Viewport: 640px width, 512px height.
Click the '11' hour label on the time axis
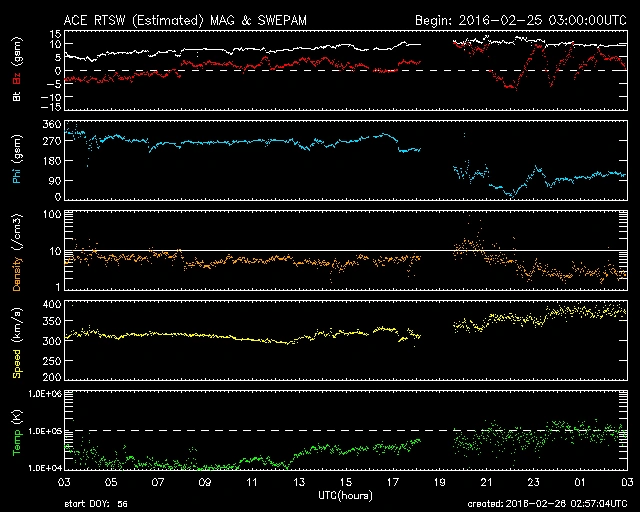[x=252, y=483]
